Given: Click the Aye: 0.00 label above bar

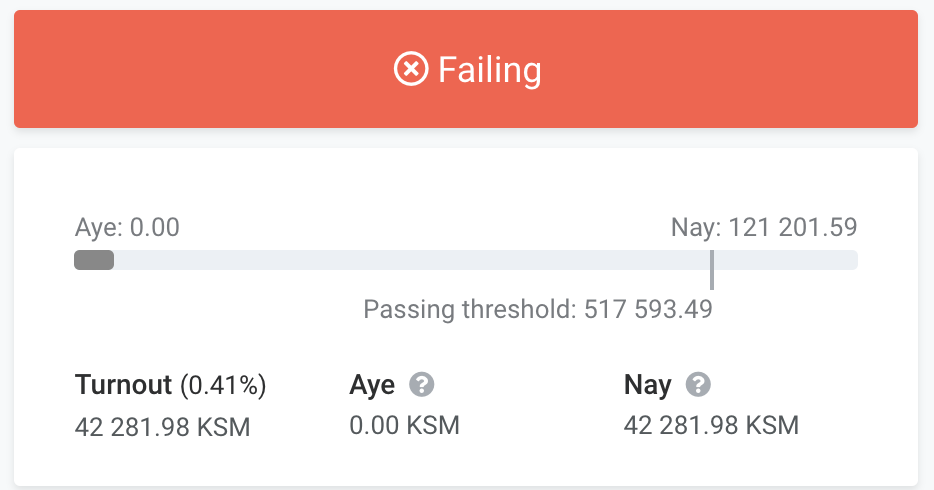Looking at the screenshot, I should point(127,227).
